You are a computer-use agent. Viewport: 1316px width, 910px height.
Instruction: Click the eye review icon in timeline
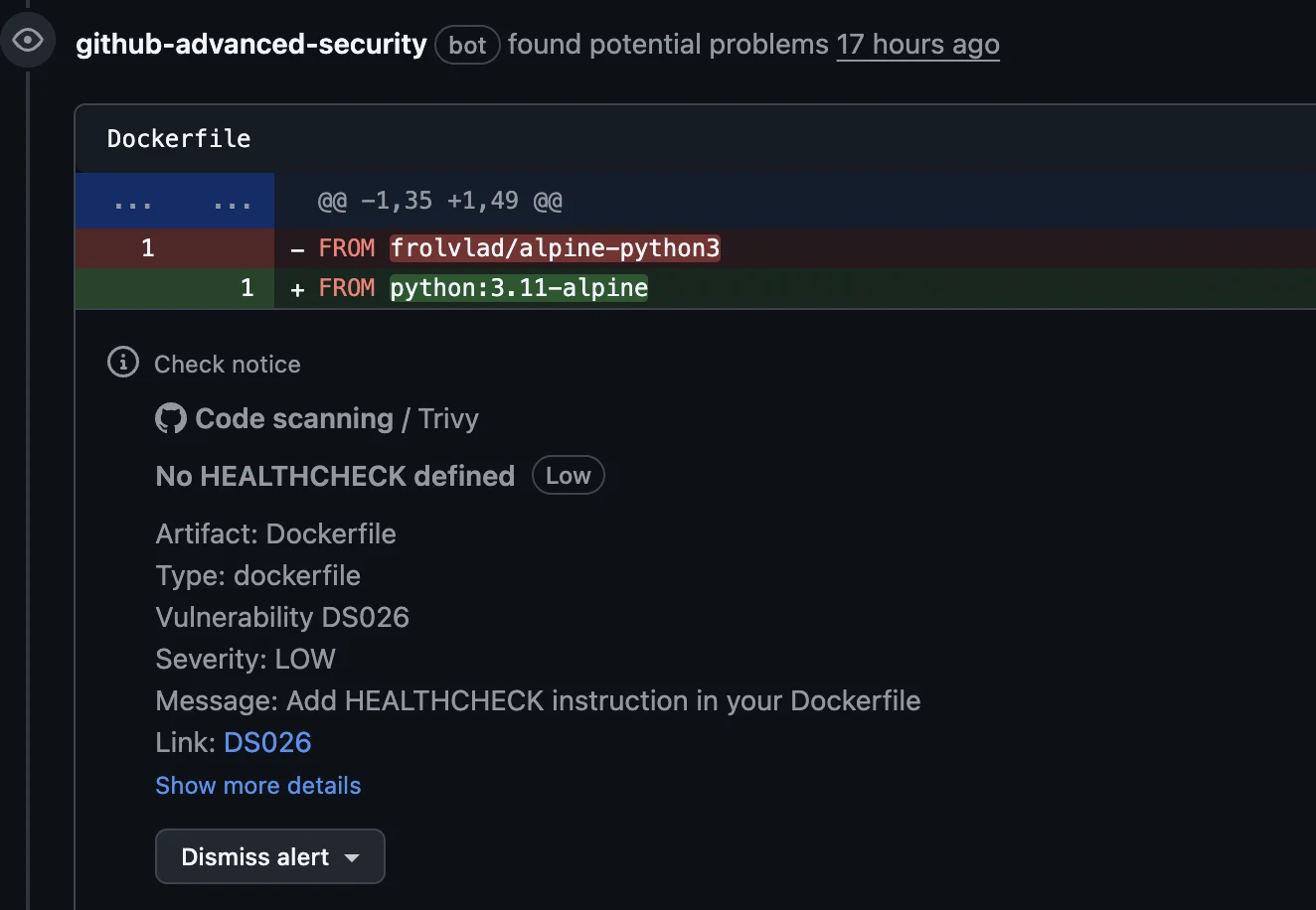pyautogui.click(x=28, y=41)
